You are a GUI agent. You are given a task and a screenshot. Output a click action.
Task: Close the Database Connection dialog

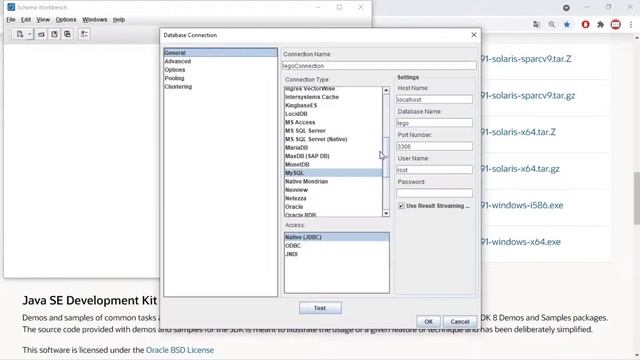click(x=473, y=35)
